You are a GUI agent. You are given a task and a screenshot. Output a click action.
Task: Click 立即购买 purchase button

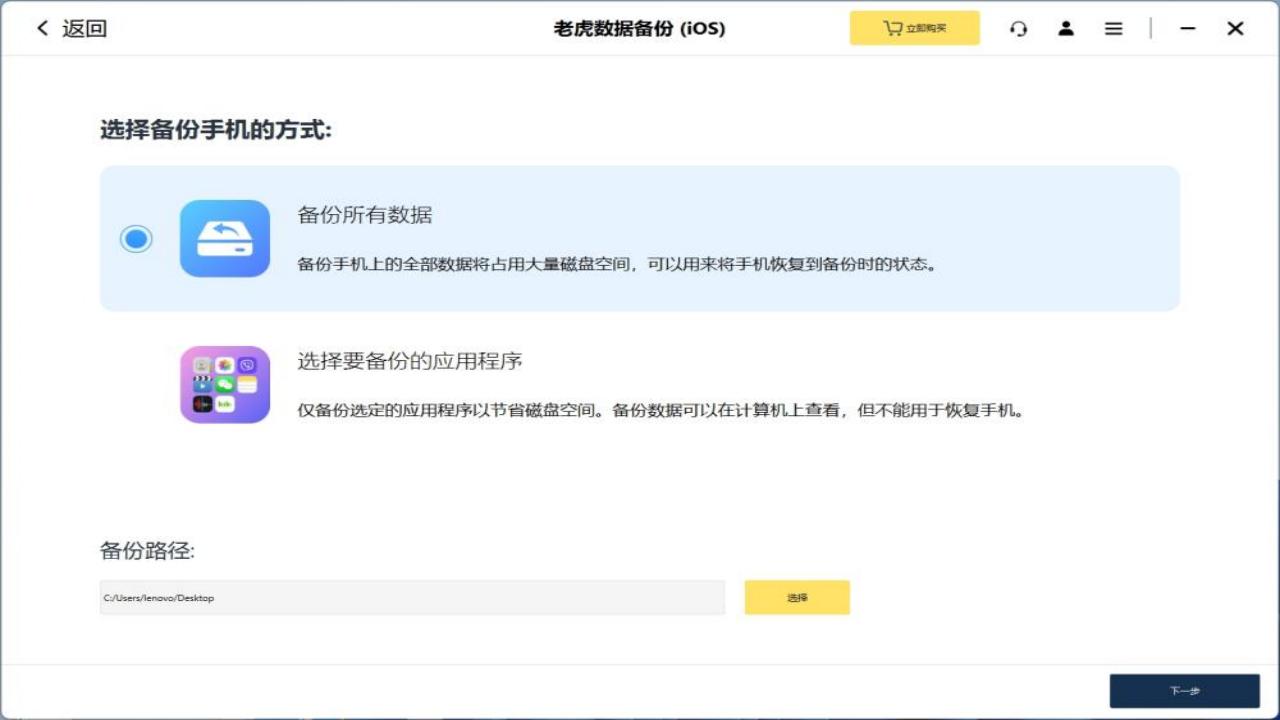point(915,28)
